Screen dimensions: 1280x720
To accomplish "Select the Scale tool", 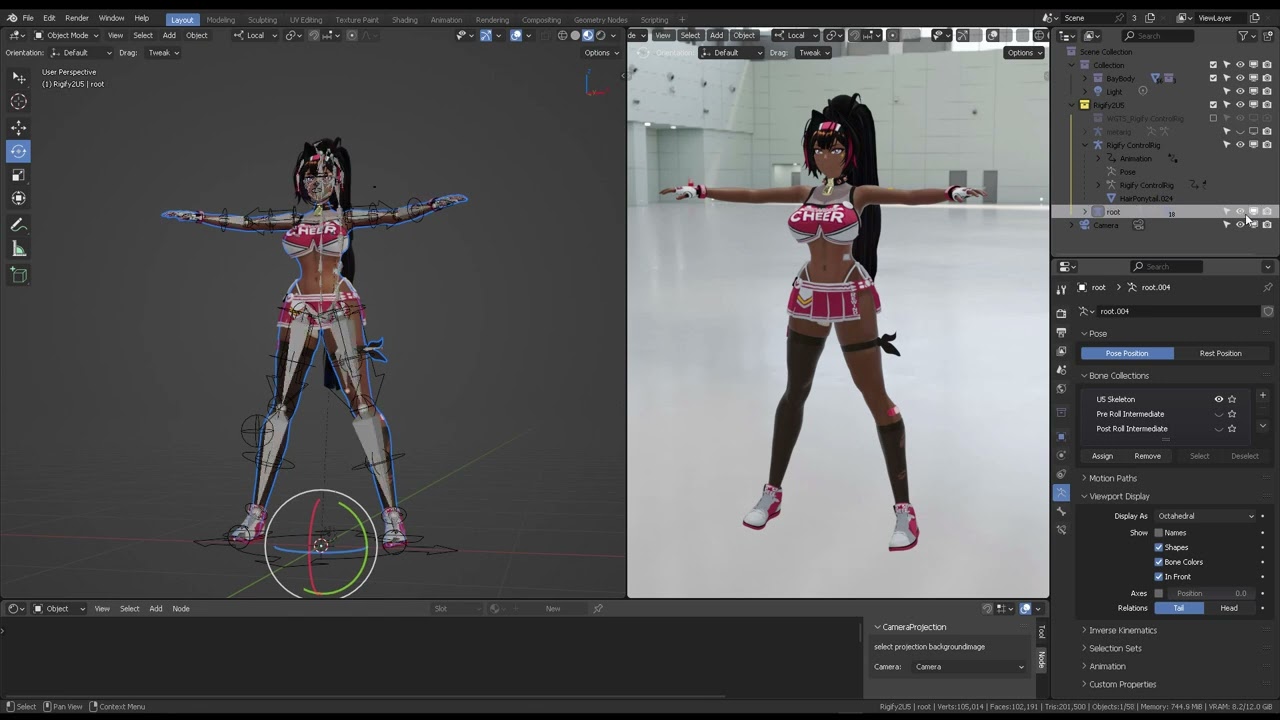I will click(19, 175).
